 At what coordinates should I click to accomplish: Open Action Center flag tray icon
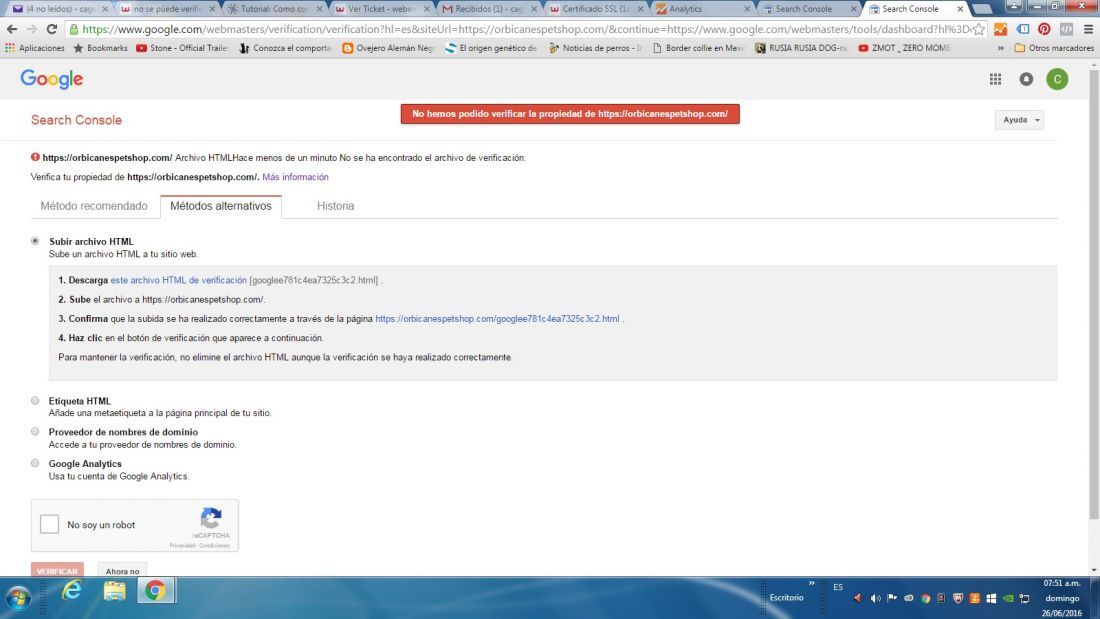(892, 598)
